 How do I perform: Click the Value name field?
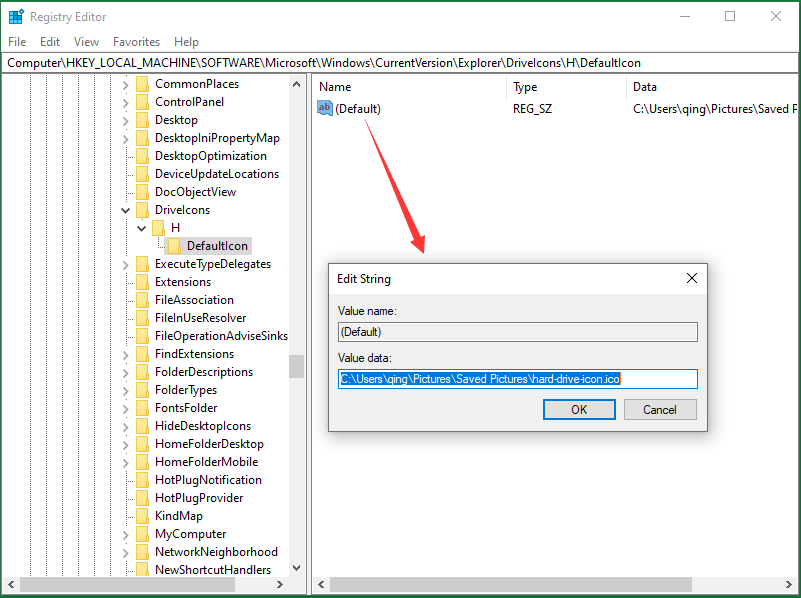pos(517,332)
